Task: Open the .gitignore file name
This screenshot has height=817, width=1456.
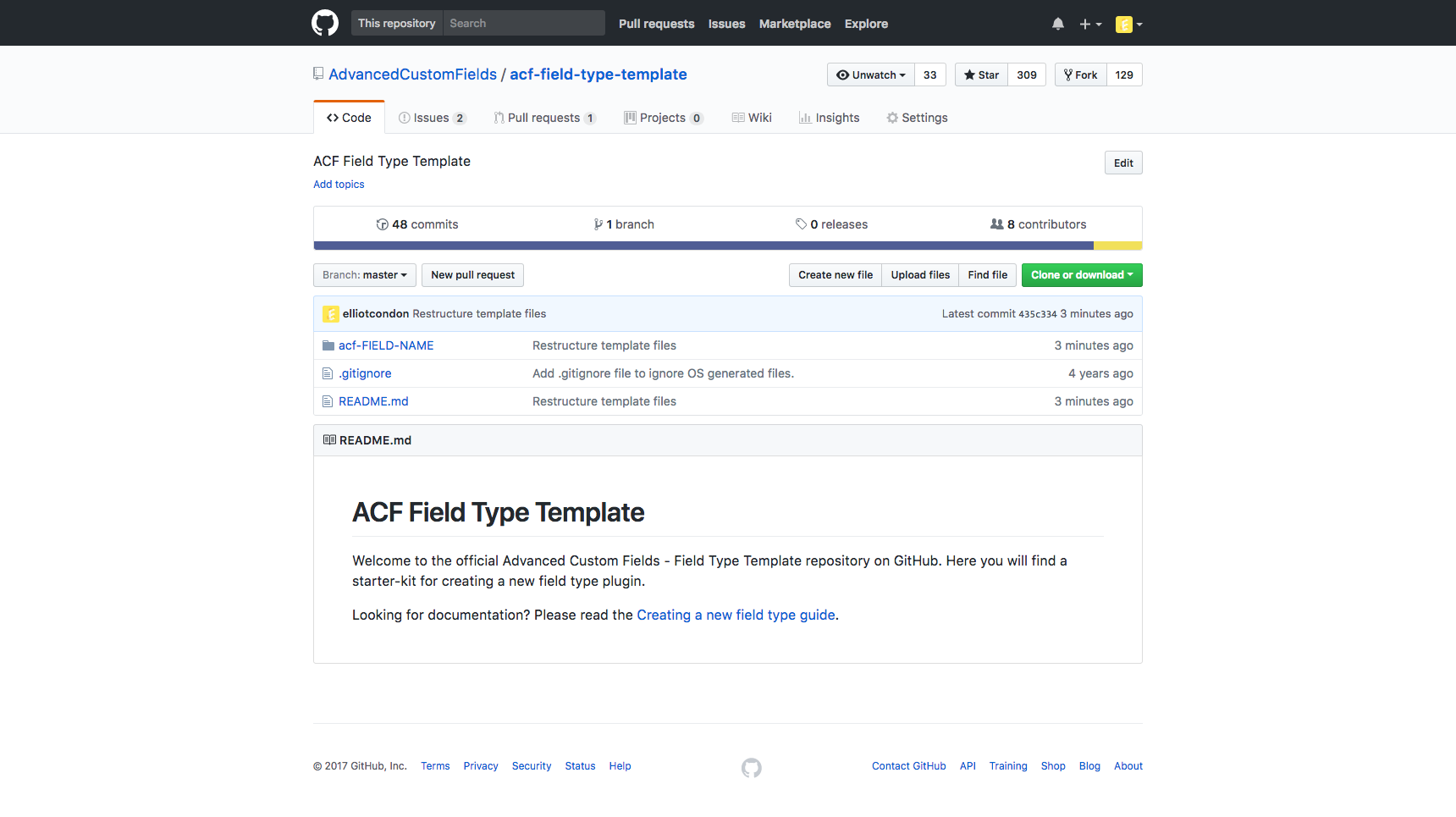Action: [x=365, y=373]
